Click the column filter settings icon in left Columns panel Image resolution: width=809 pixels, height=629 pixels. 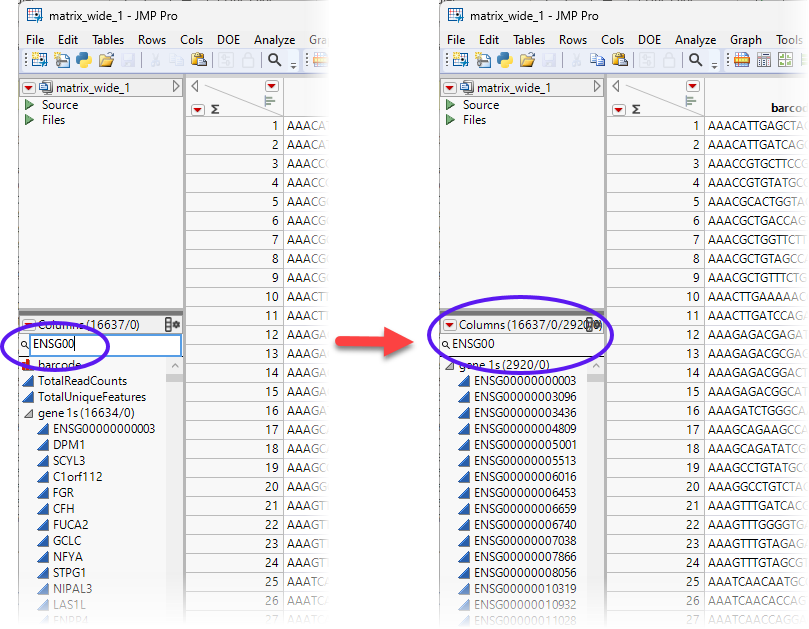(172, 325)
